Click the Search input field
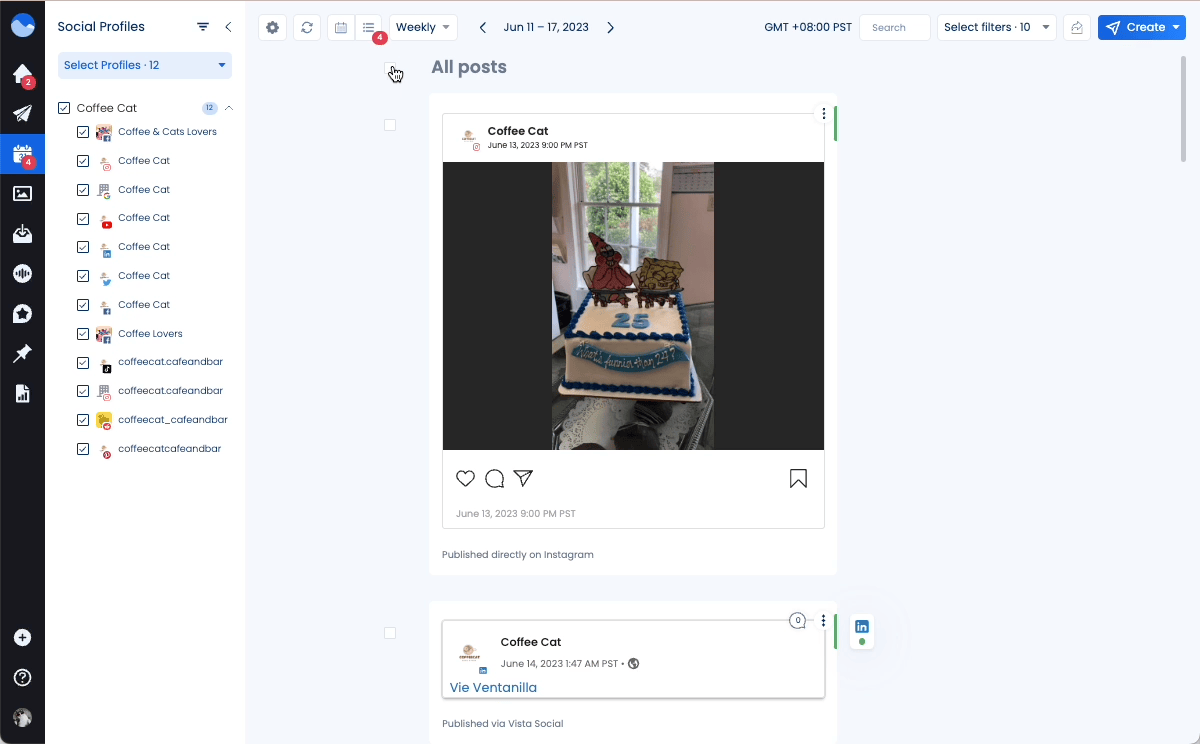The image size is (1200, 744). [895, 27]
